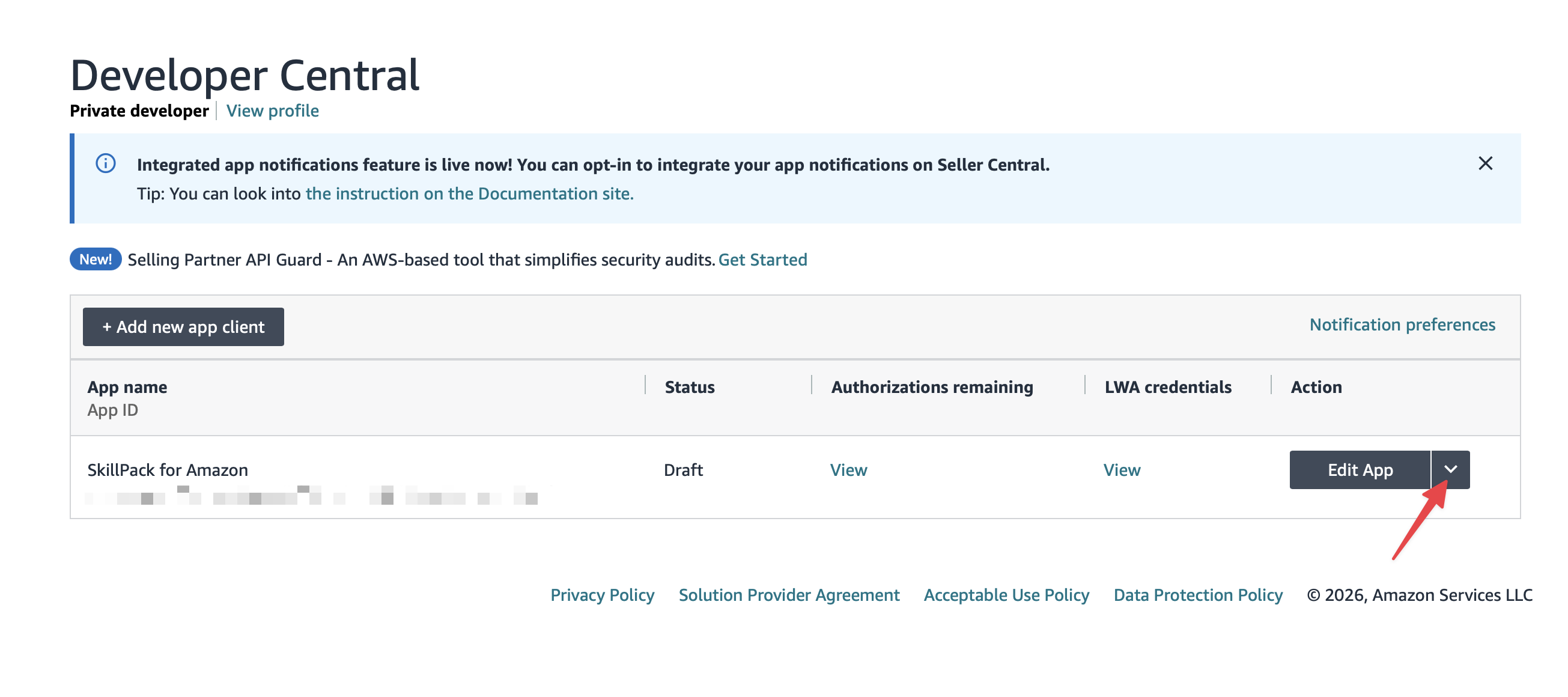The image size is (1568, 697).
Task: Open the Acceptable Use Policy link
Action: [x=1006, y=595]
